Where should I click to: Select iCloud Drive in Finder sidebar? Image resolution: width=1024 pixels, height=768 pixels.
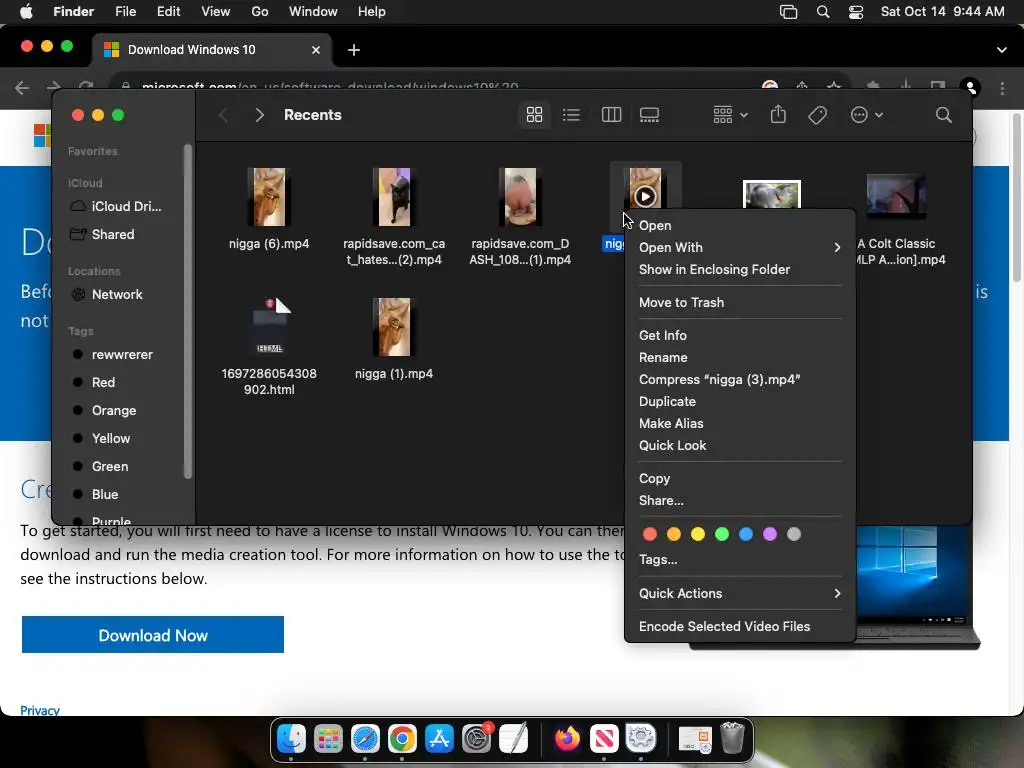coord(118,206)
